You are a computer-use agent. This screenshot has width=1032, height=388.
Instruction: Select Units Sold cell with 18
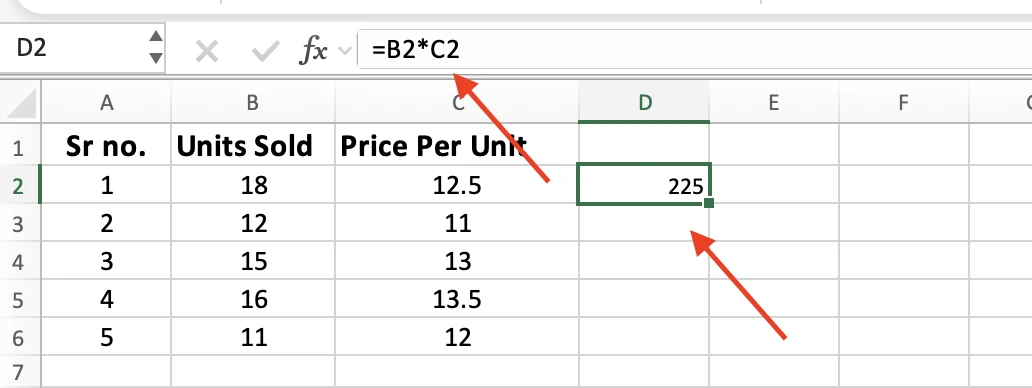coord(253,185)
